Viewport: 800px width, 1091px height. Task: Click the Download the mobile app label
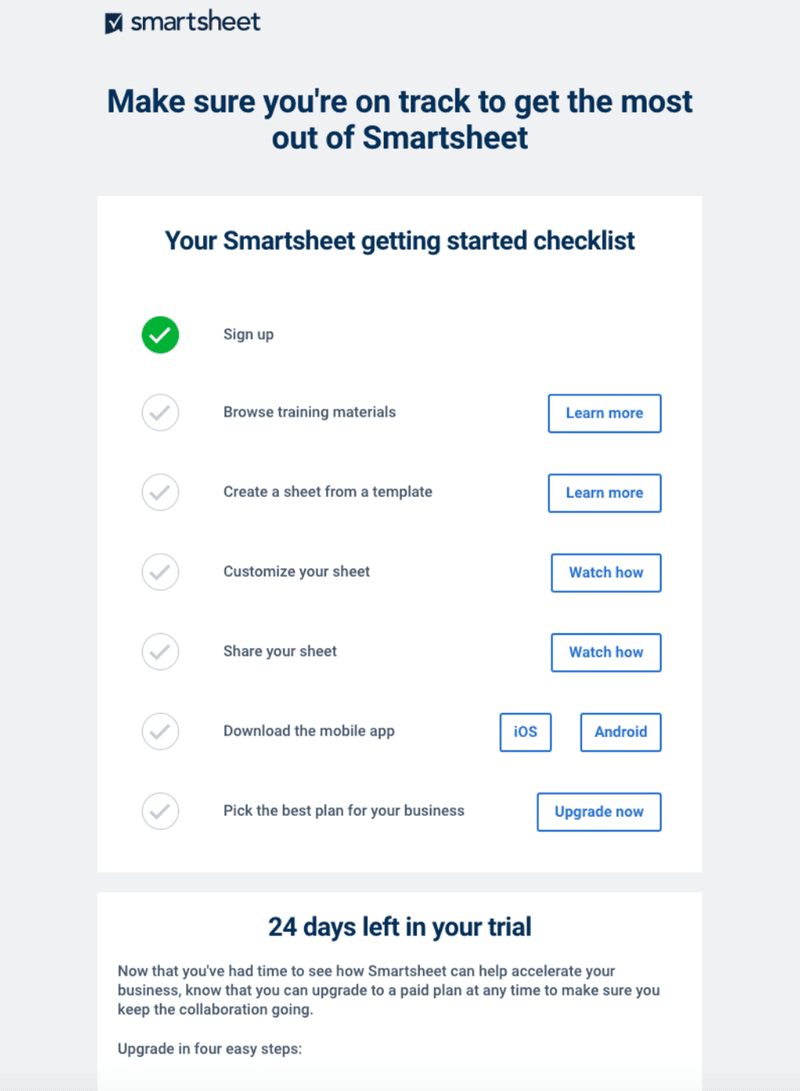[x=308, y=731]
